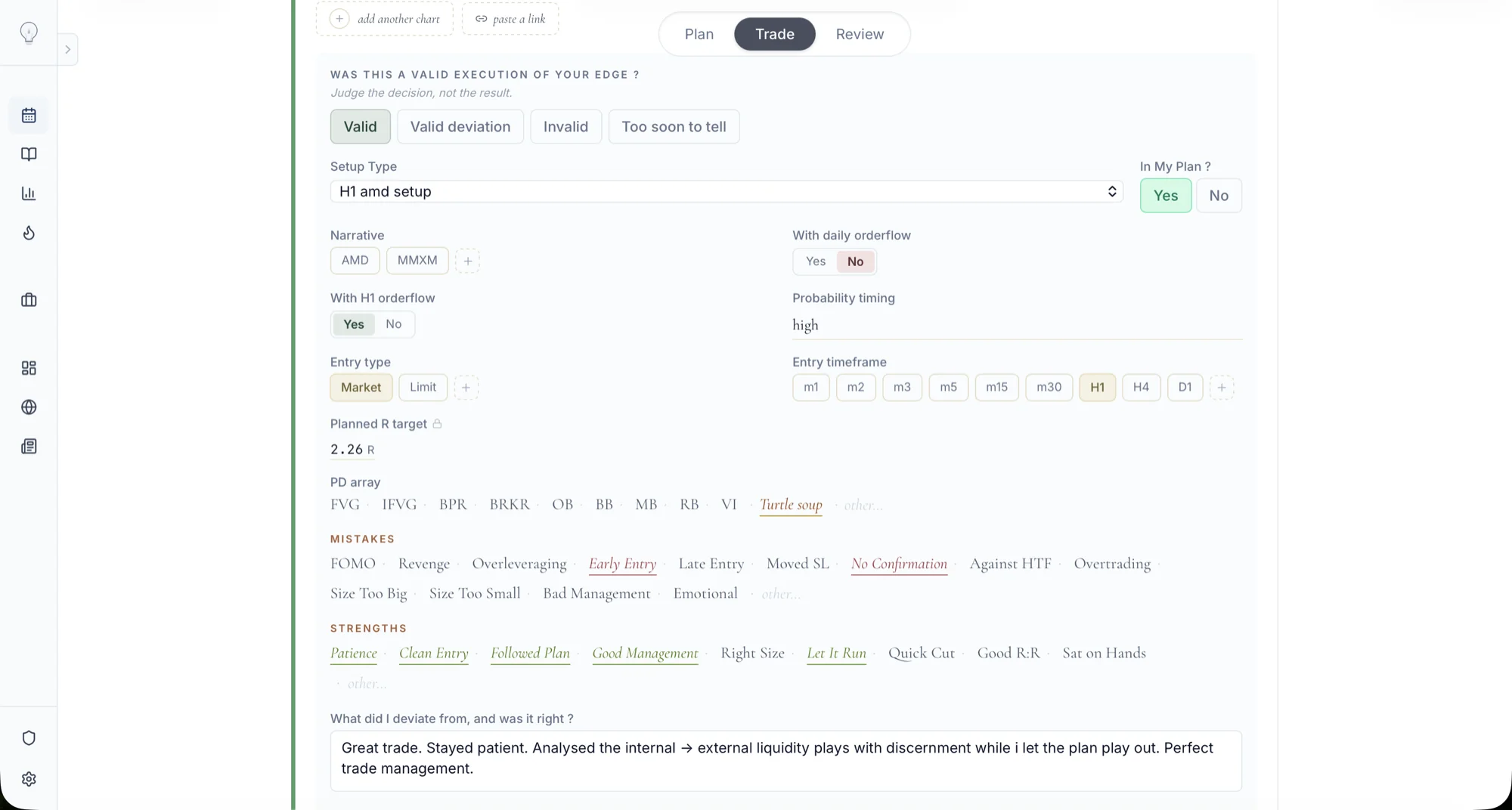
Task: Open the Setup Type dropdown
Action: coord(726,192)
